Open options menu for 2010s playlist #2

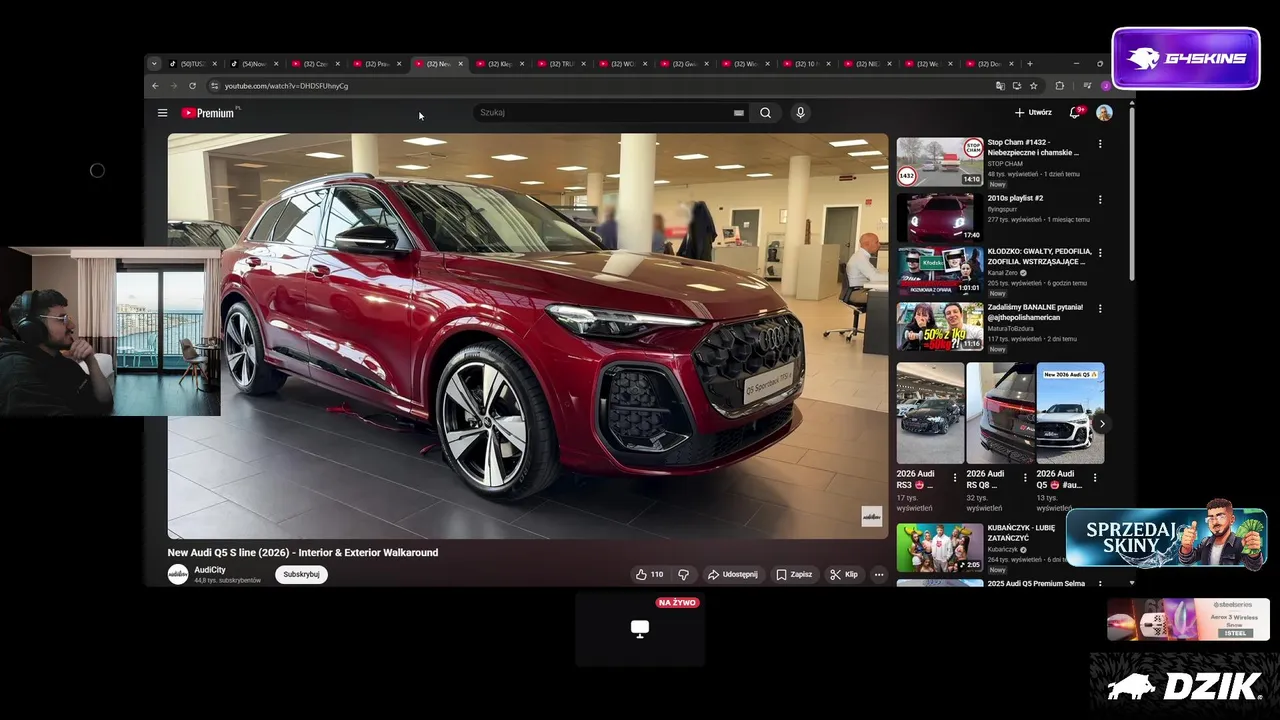[1100, 200]
